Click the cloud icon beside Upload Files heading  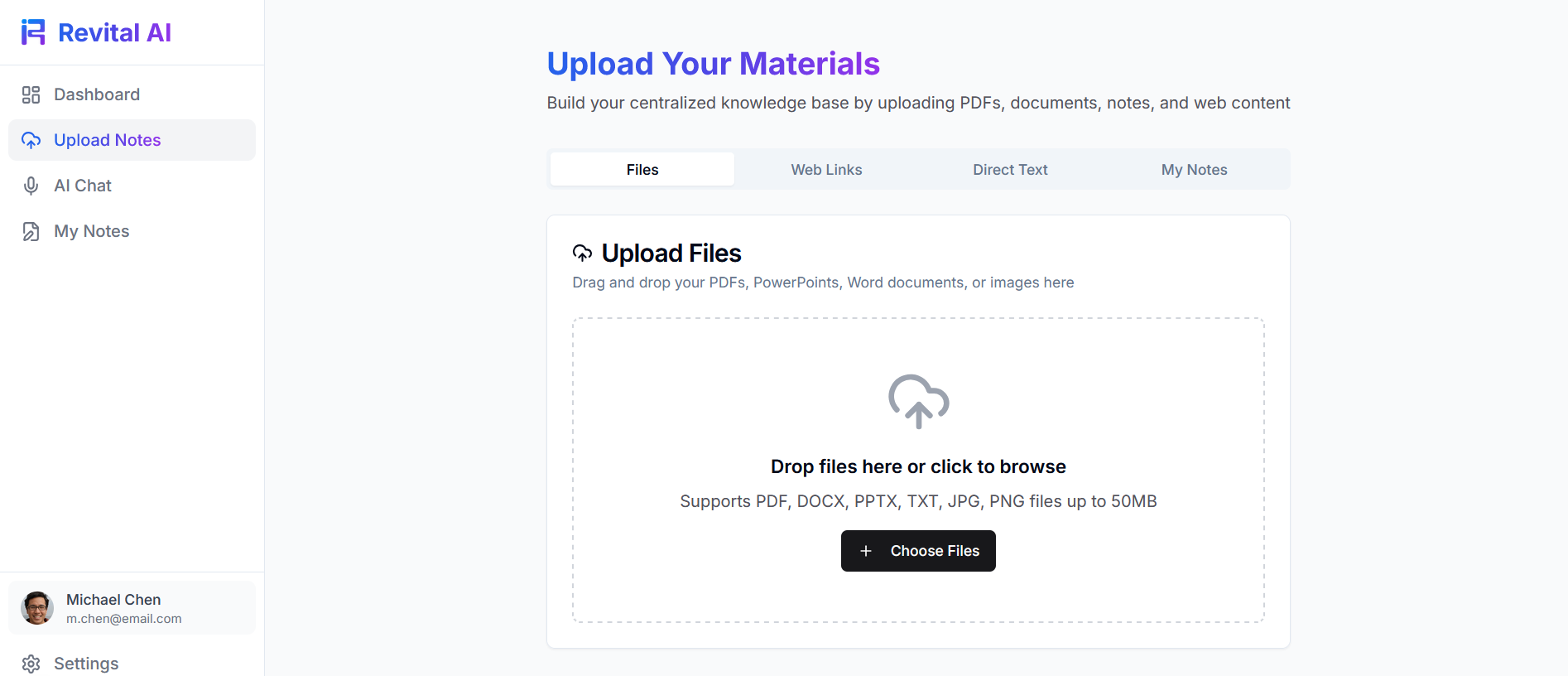tap(583, 253)
